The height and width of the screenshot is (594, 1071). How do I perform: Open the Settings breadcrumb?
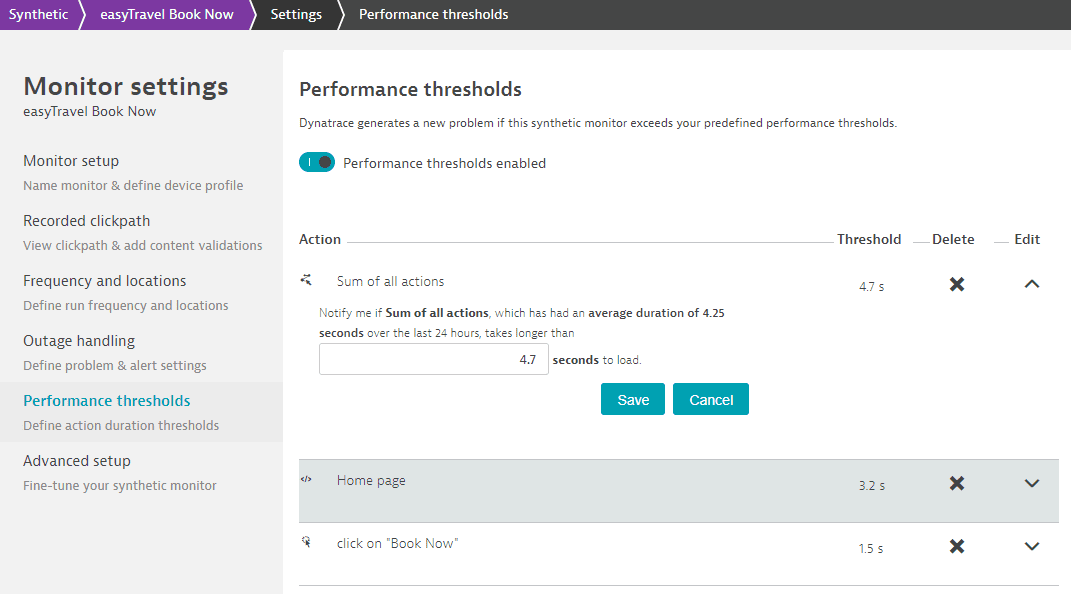296,14
